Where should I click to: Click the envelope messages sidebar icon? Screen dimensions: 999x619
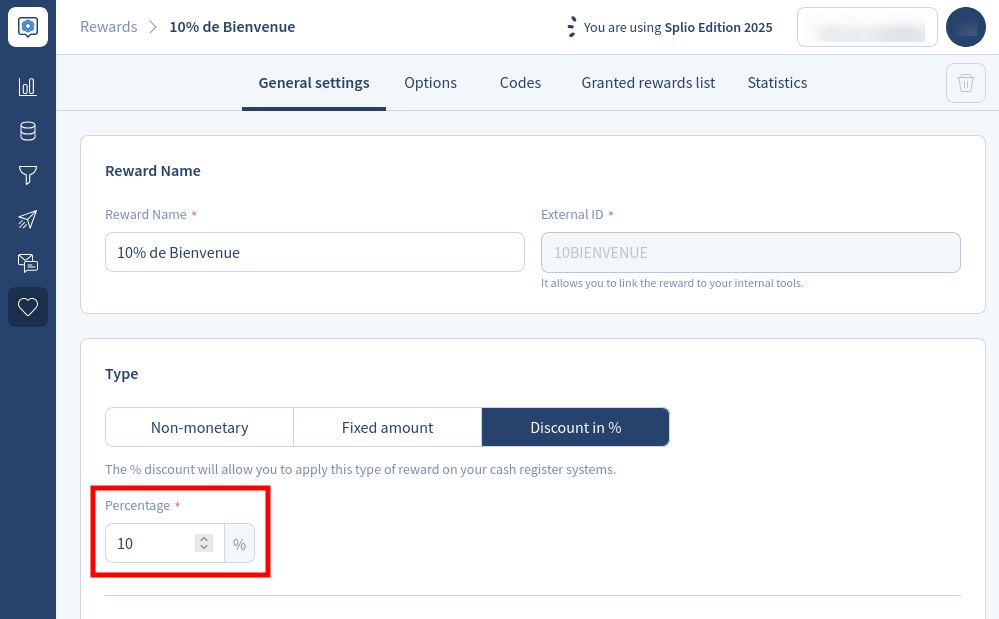(28, 263)
